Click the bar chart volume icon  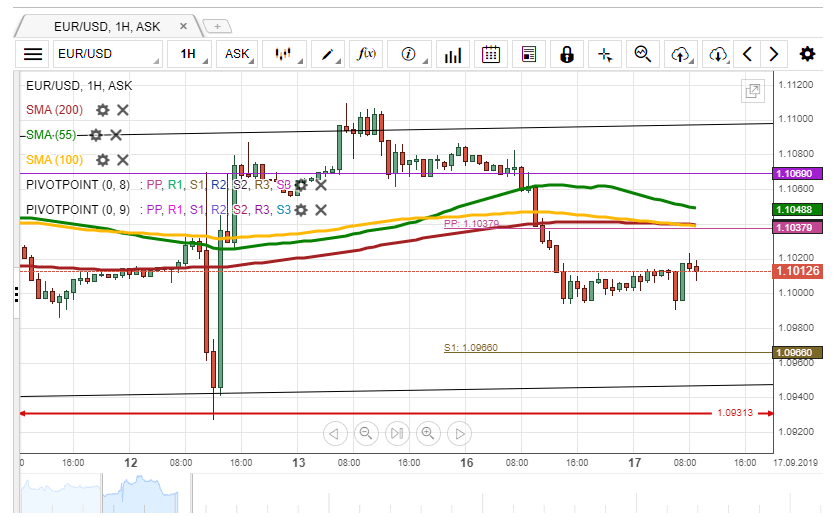click(x=453, y=54)
